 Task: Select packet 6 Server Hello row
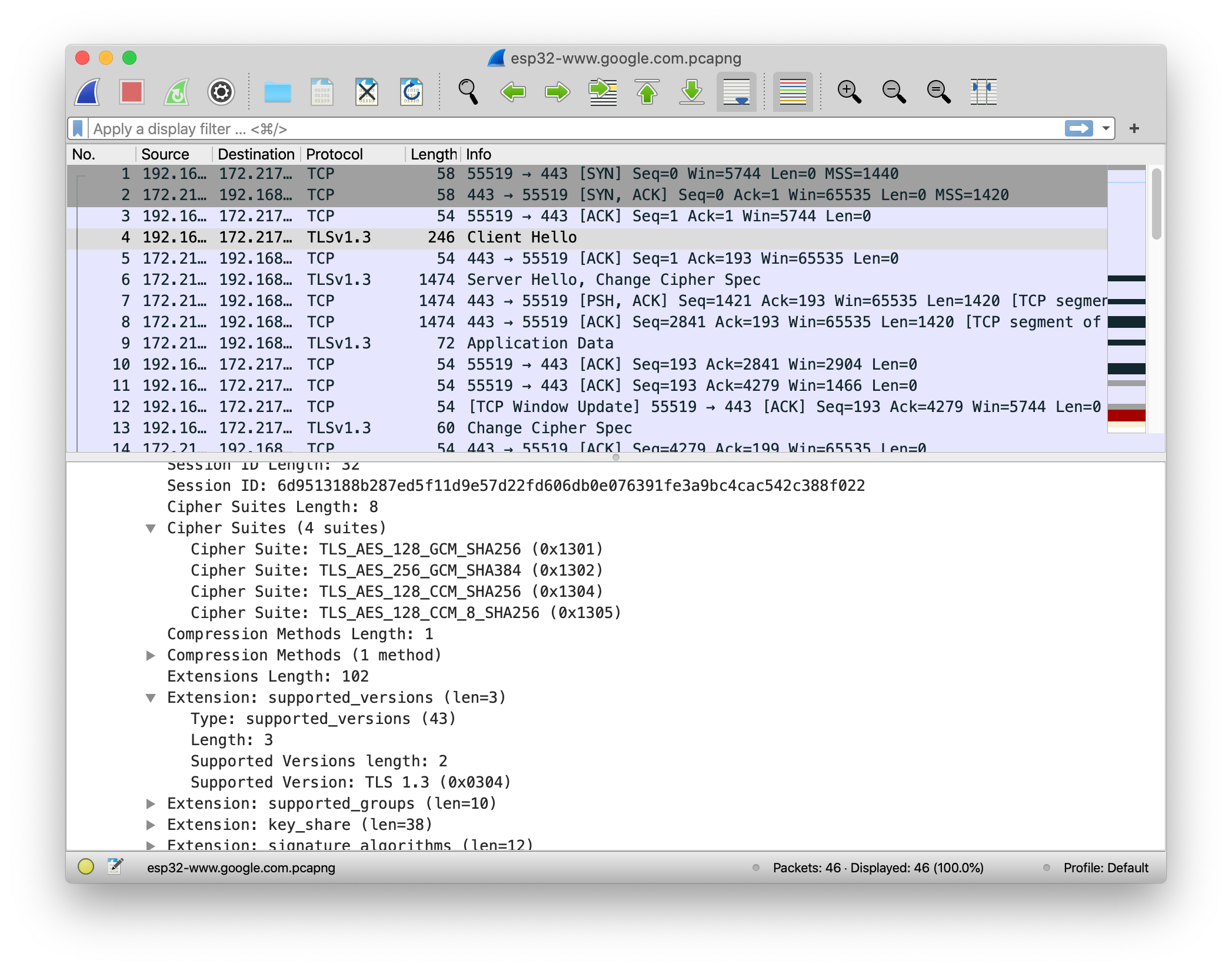coord(587,280)
